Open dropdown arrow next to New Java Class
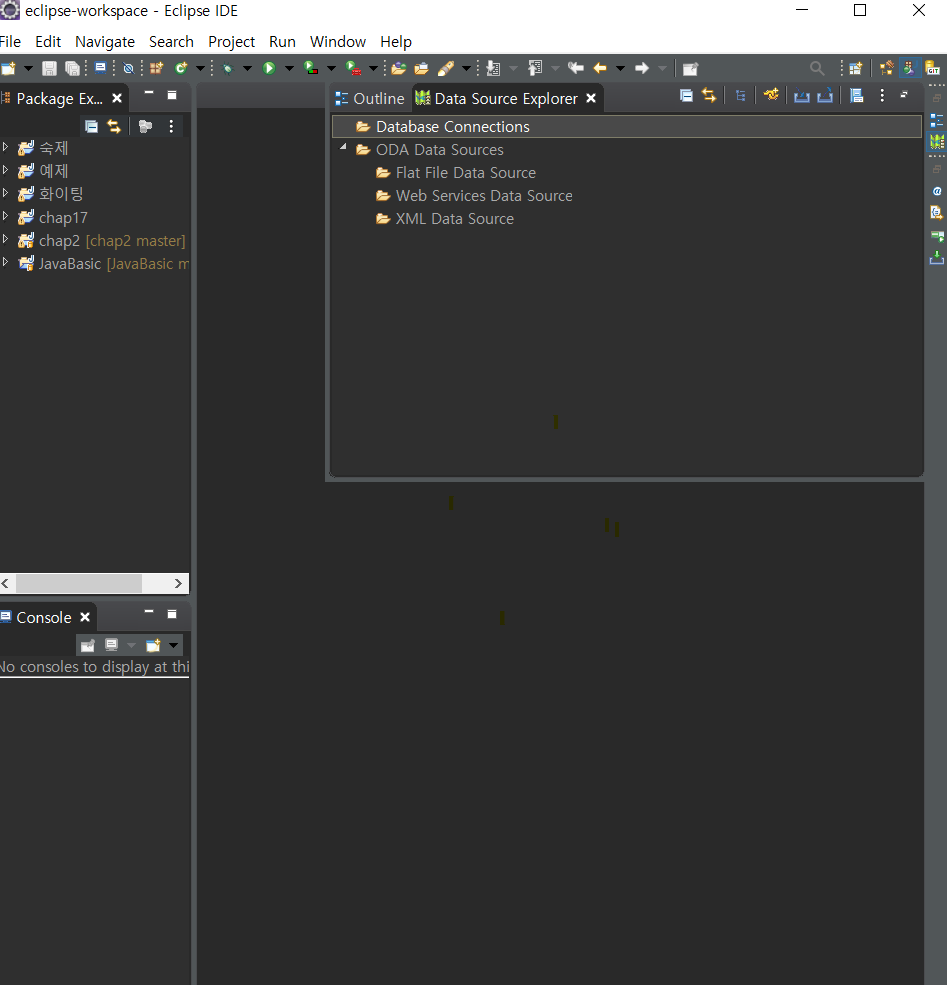Screen dimensions: 947x985 point(200,68)
